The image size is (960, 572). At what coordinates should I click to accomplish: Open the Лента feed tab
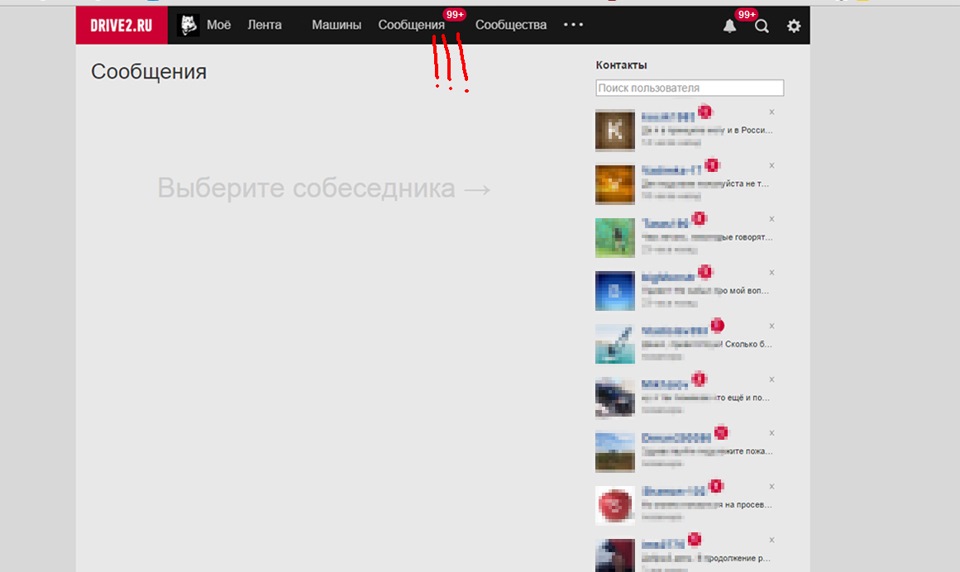coord(264,24)
